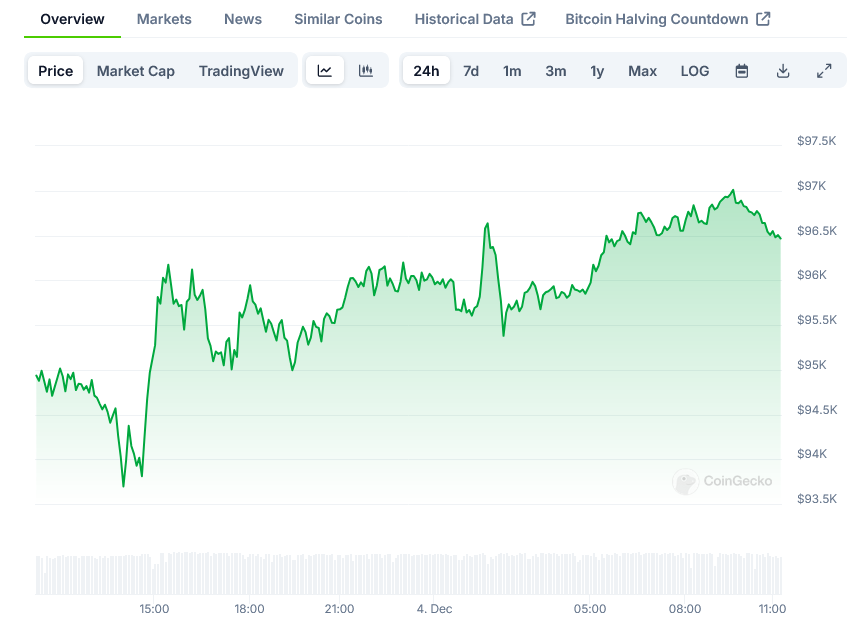
Task: Open the Similar Coins tab
Action: (x=338, y=19)
